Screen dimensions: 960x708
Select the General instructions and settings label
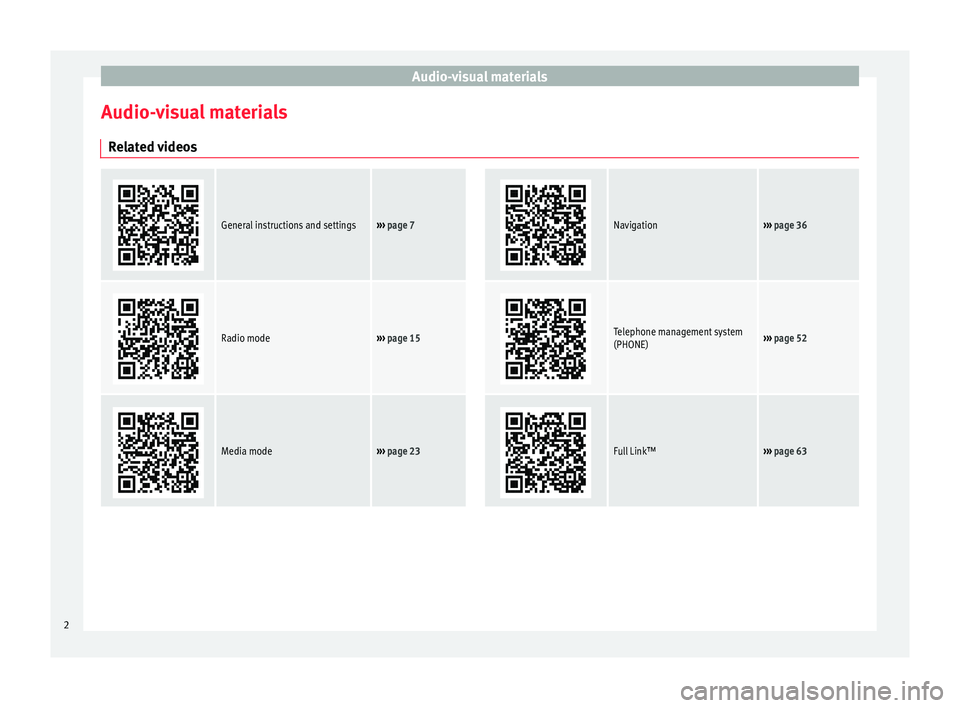(x=289, y=225)
